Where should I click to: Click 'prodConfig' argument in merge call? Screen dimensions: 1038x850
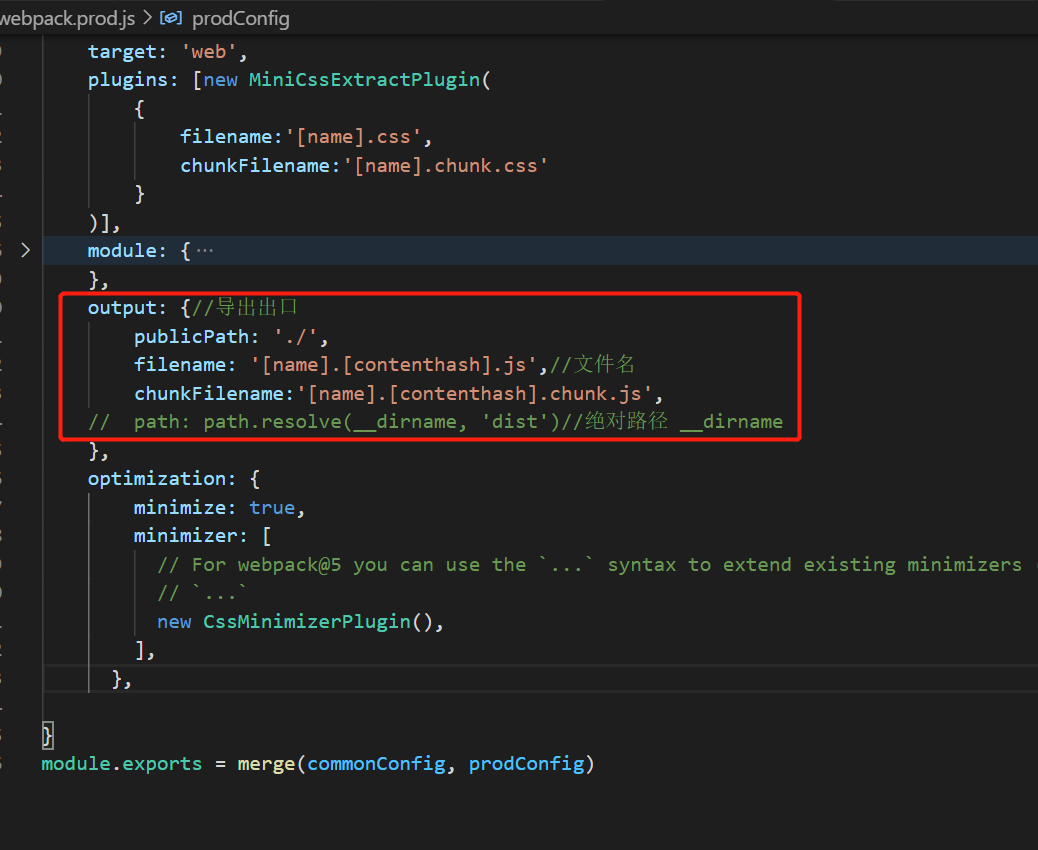coord(527,764)
